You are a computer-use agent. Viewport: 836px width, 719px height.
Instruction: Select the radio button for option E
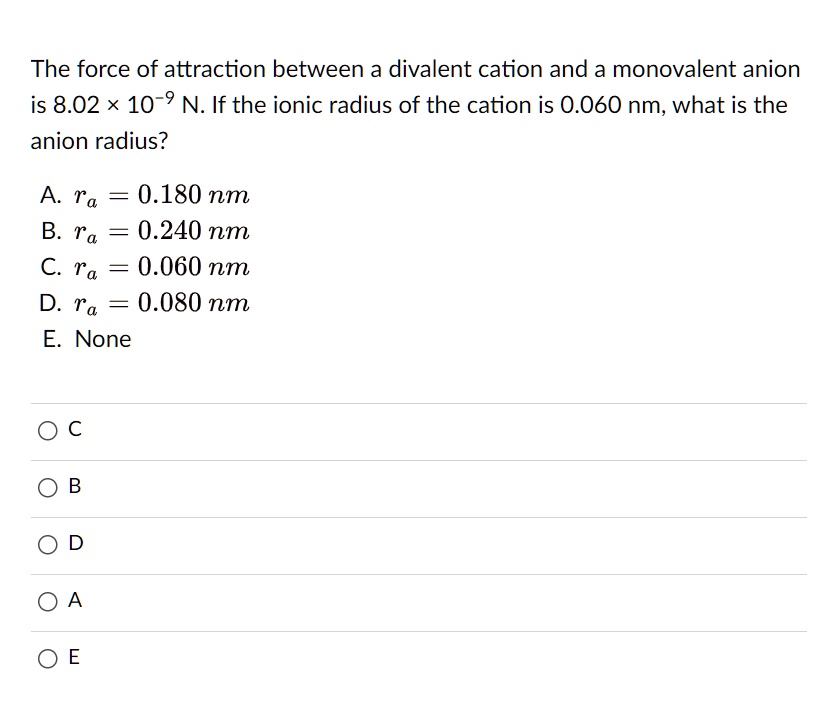pos(47,658)
